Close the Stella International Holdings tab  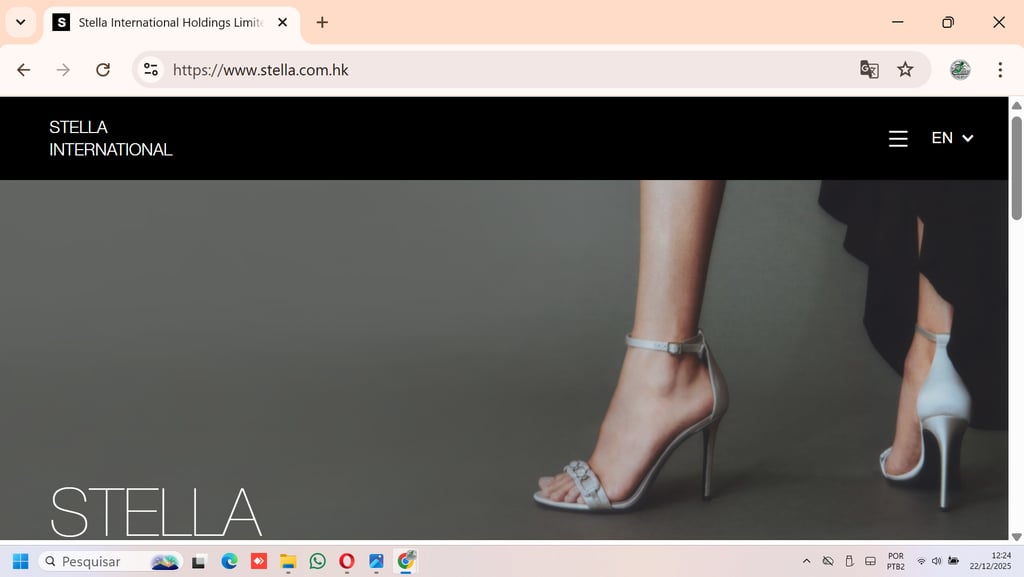click(282, 22)
